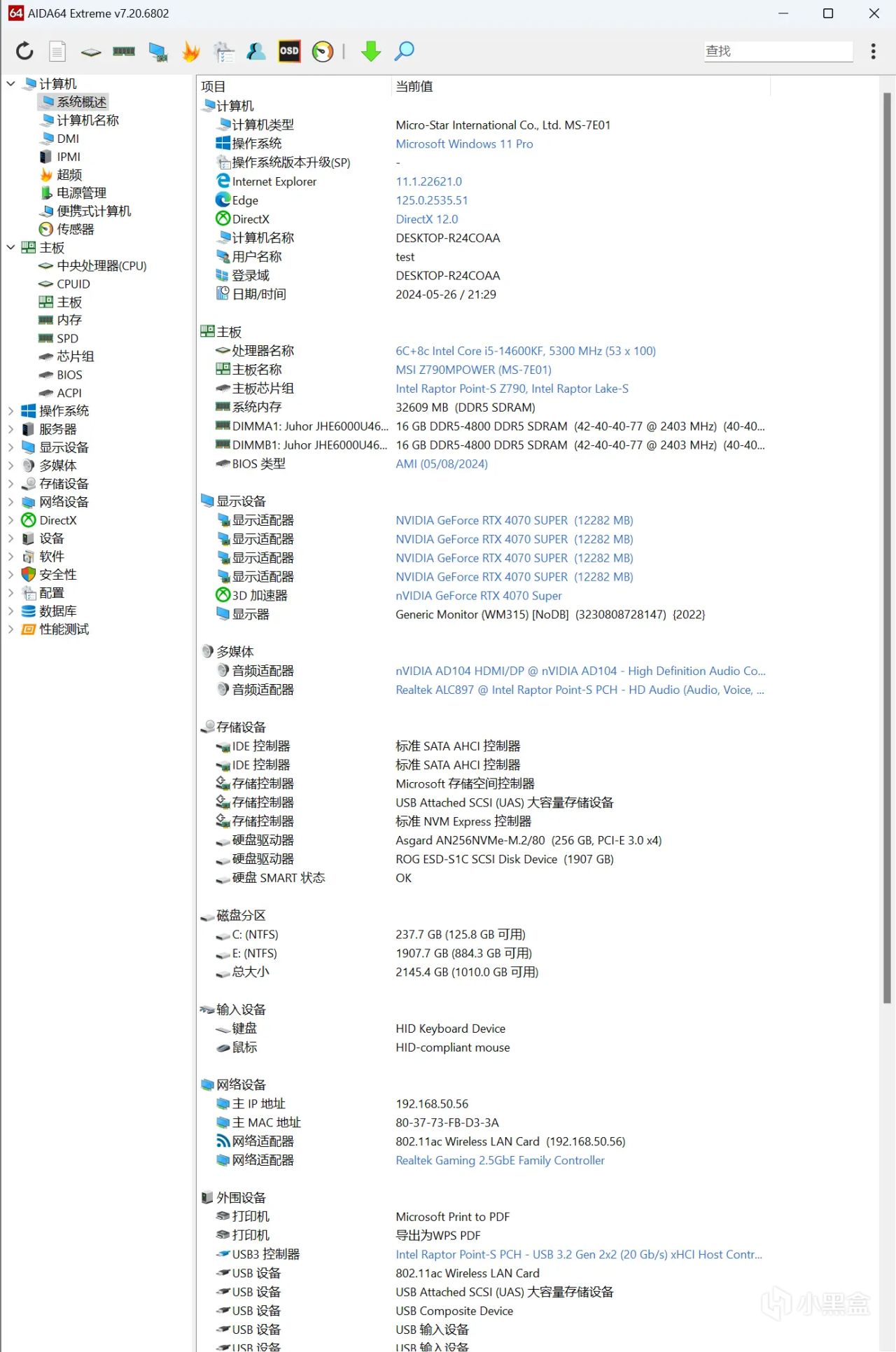Click the memory module toolbar icon

[124, 51]
